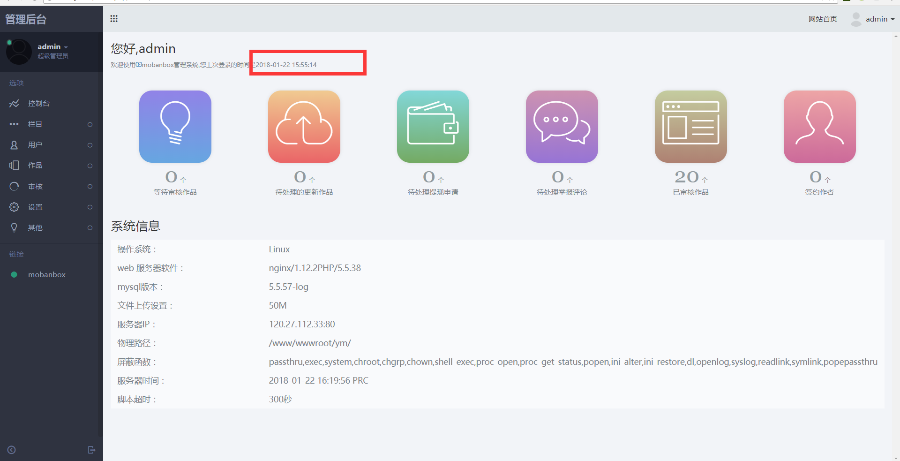Select the server time 16:19:56 PRC value

pyautogui.click(x=318, y=381)
